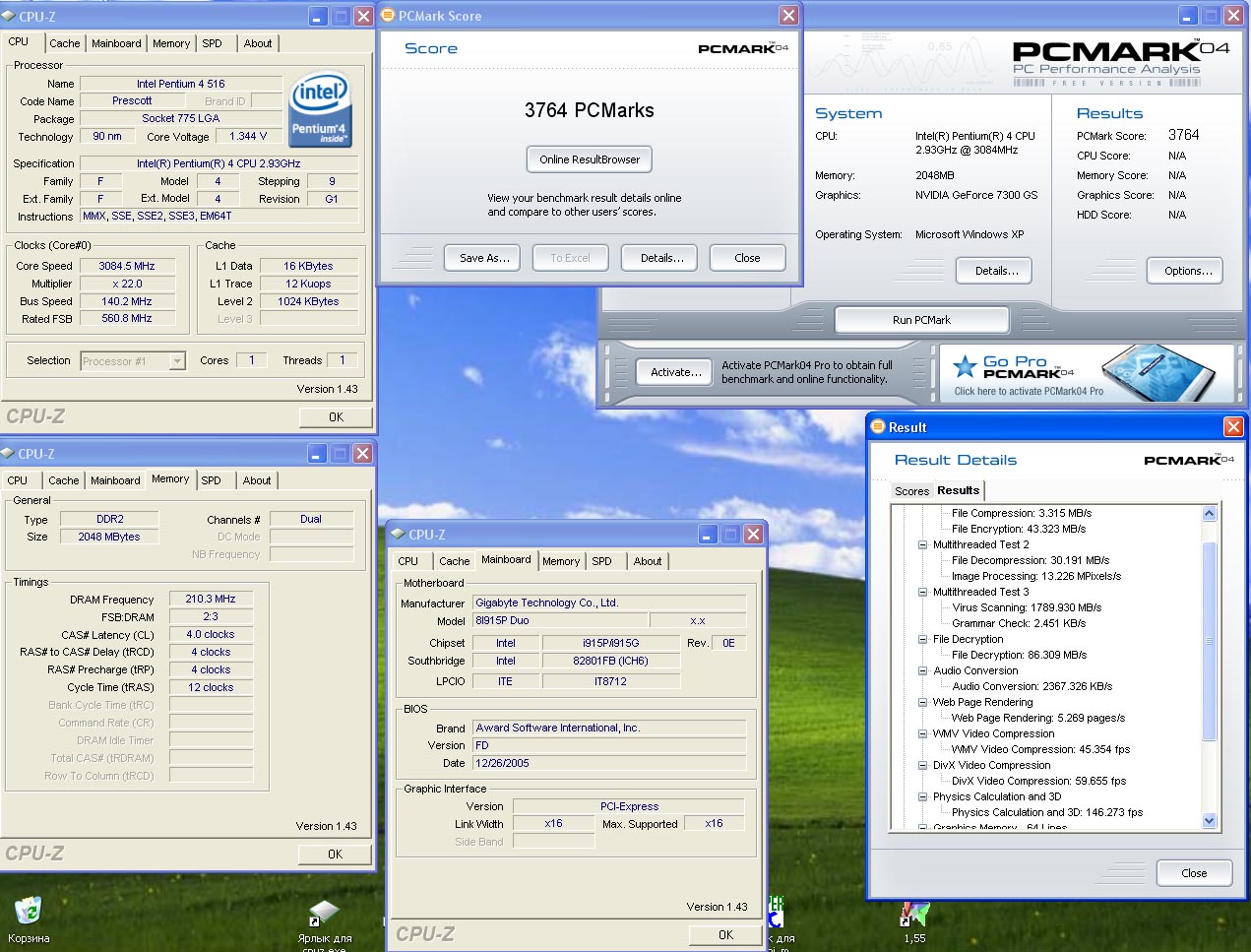This screenshot has width=1251, height=952.
Task: Open Mainboard tab in top CPU-Z window
Action: 116,43
